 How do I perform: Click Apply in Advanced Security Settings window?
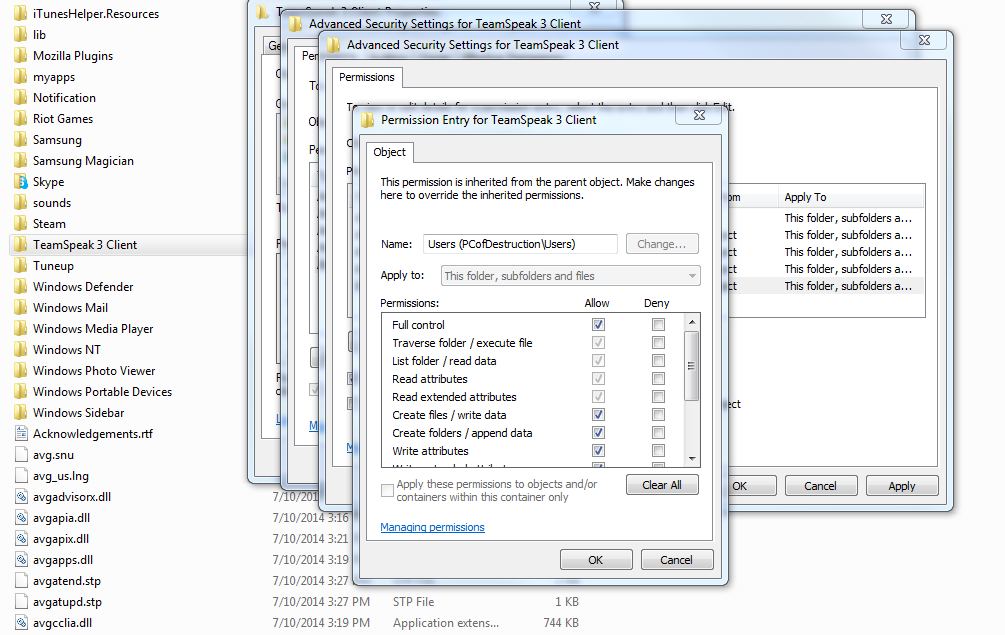click(x=902, y=486)
